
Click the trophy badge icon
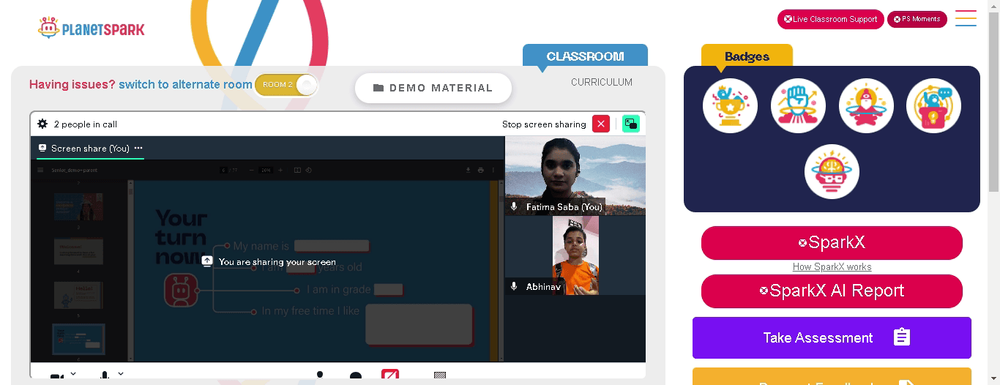730,106
